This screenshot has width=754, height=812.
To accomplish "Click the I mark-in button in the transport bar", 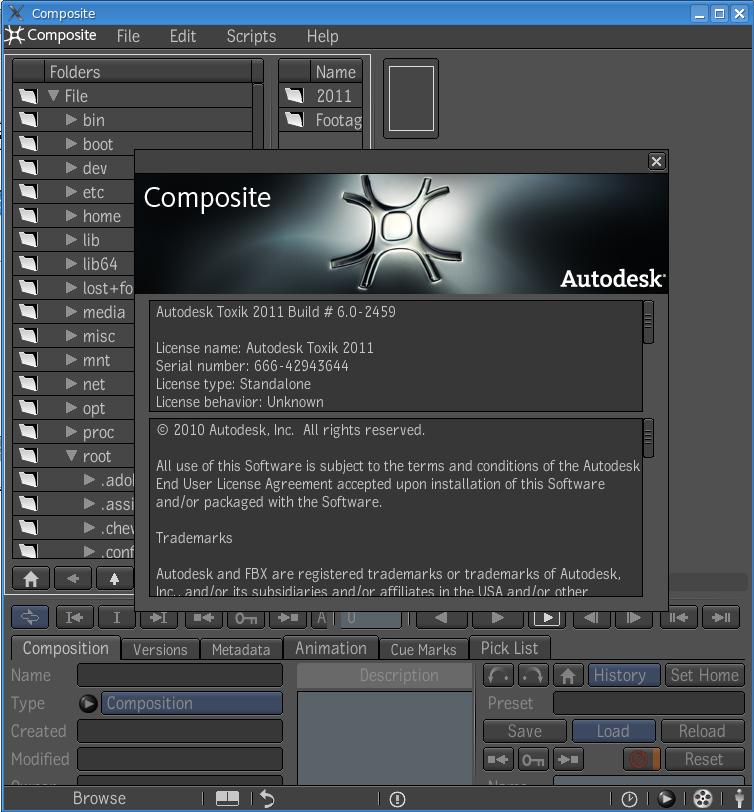I will pyautogui.click(x=117, y=617).
